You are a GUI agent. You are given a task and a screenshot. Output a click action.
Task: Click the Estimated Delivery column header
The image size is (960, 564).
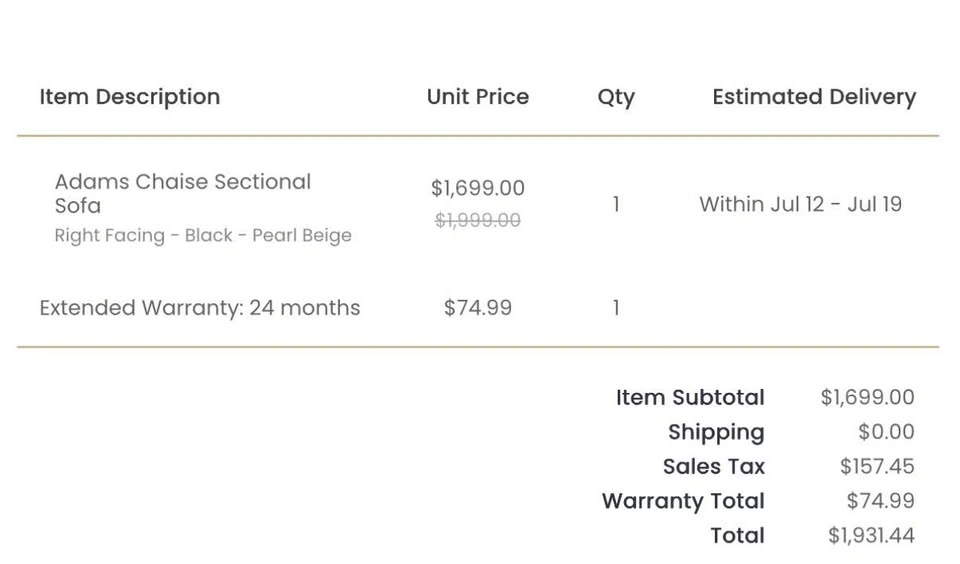click(x=813, y=97)
